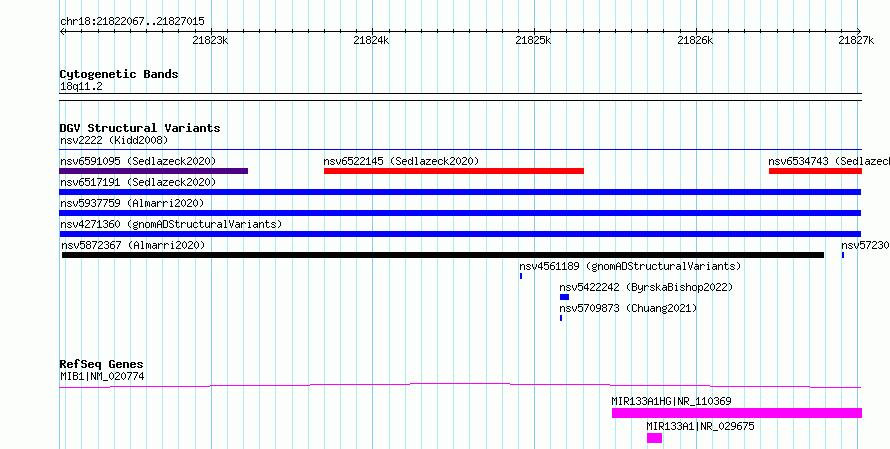Click the MIB1|NM_020774 gene label

point(102,376)
